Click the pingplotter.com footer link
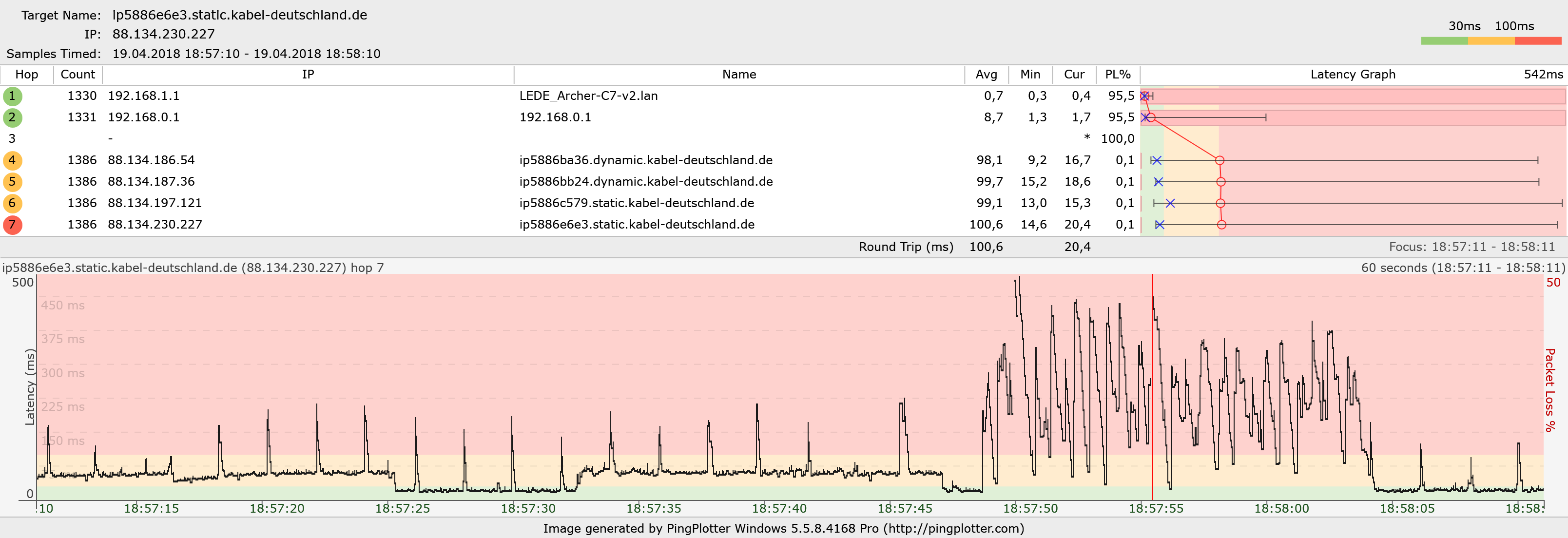1568x538 pixels. pyautogui.click(x=954, y=528)
